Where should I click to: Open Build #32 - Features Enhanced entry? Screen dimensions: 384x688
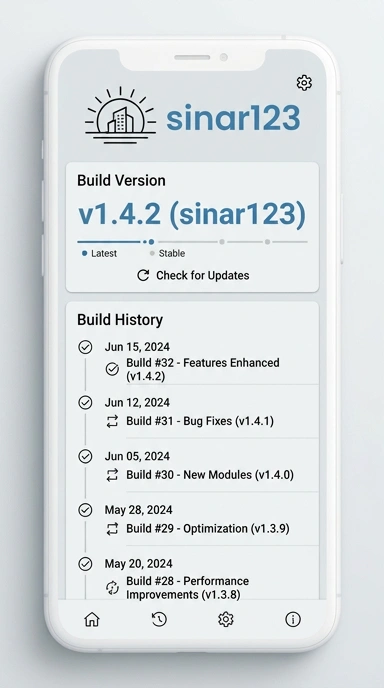[203, 369]
